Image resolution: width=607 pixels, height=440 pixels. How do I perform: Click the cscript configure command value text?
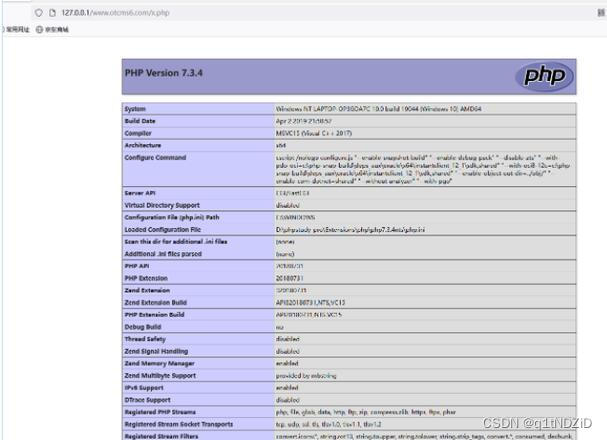423,169
